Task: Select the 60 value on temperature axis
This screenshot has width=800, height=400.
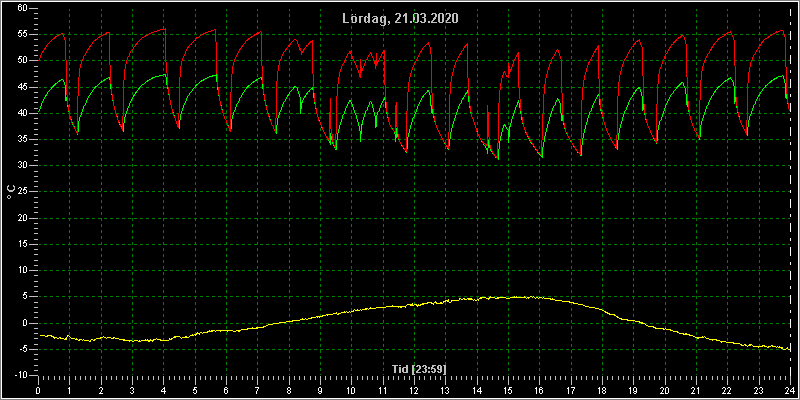Action: click(x=22, y=8)
